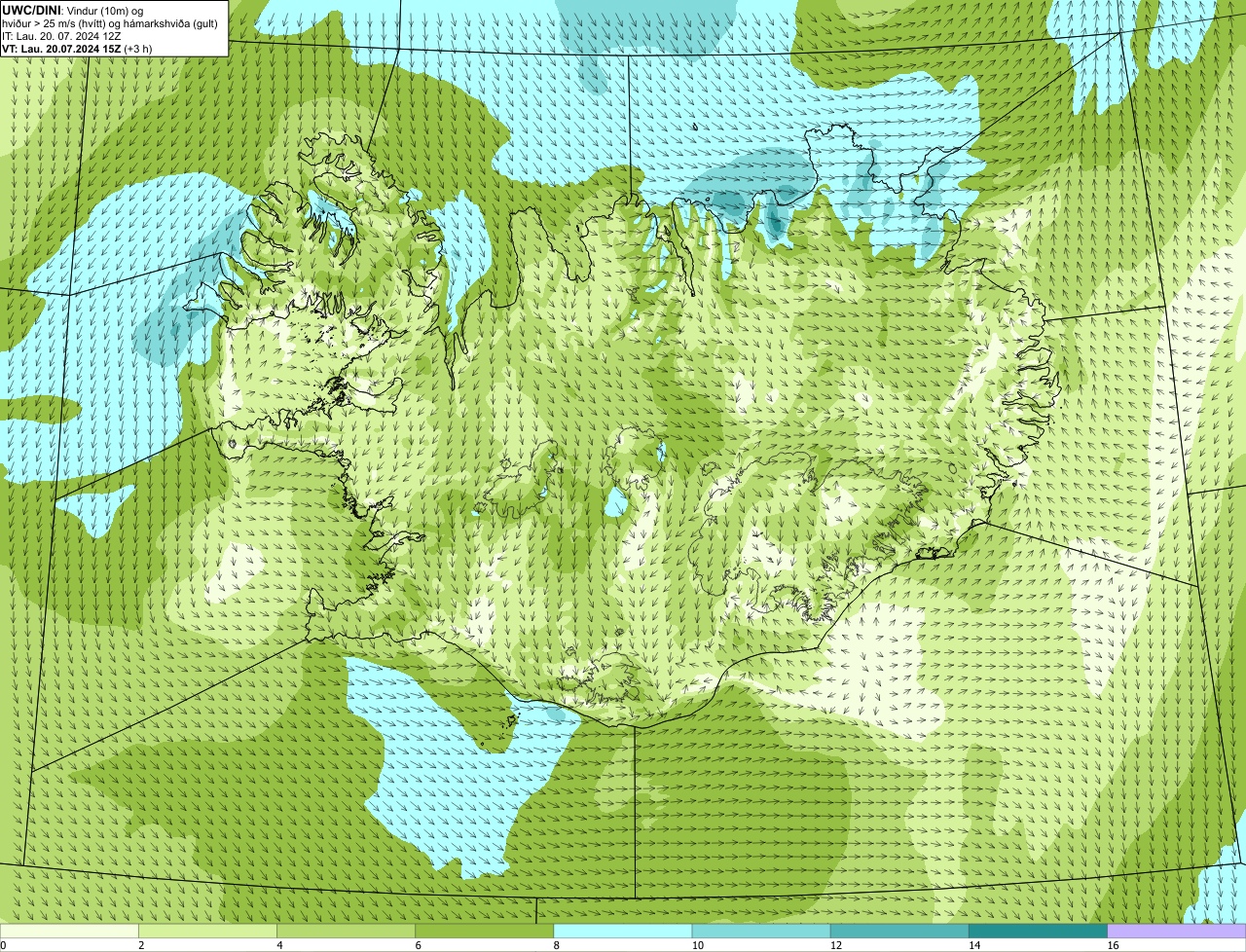Click the purple legend swatch above 16 m/s
Screen dimensions: 1246x952
1177,931
